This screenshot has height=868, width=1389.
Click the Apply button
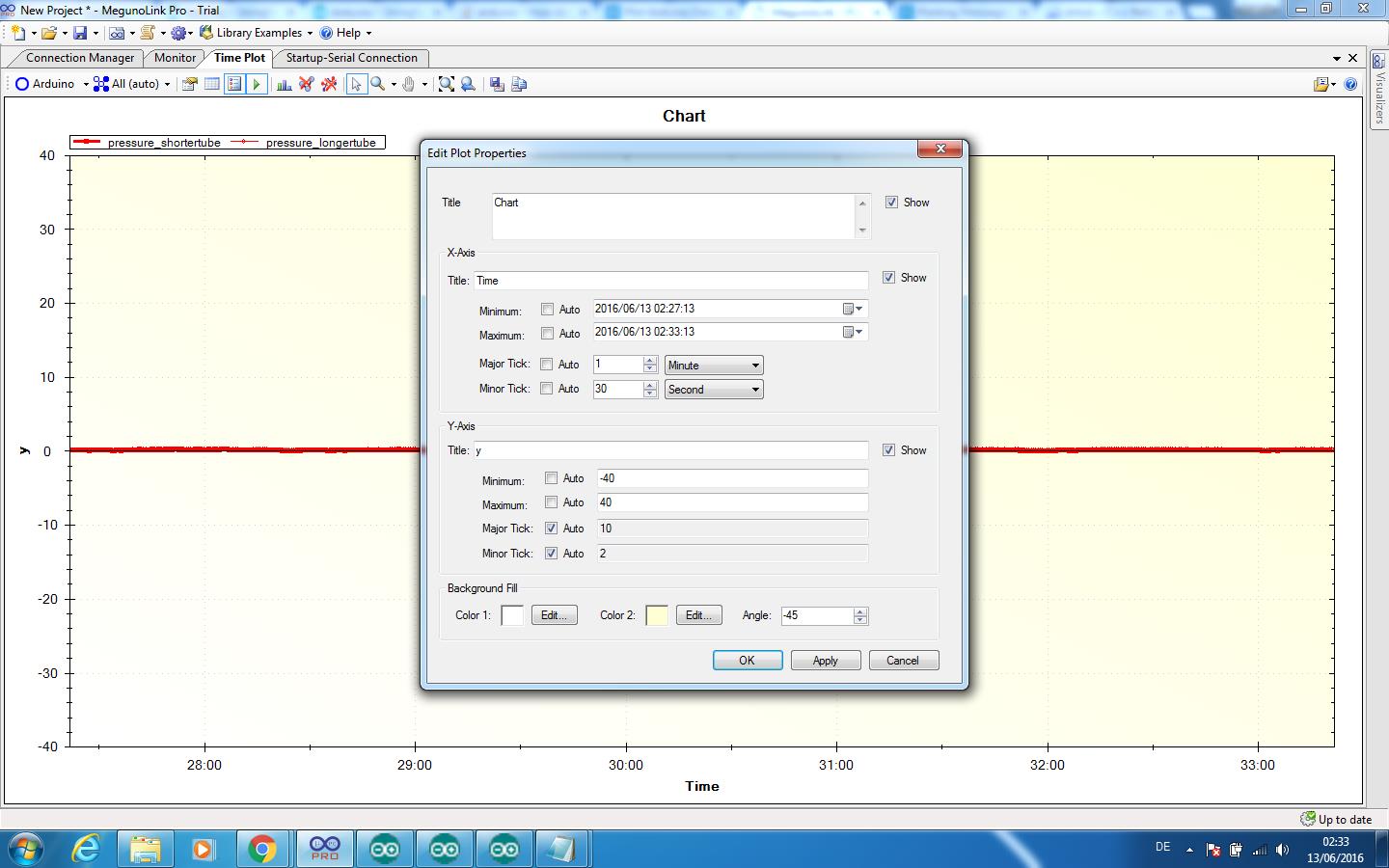[826, 661]
